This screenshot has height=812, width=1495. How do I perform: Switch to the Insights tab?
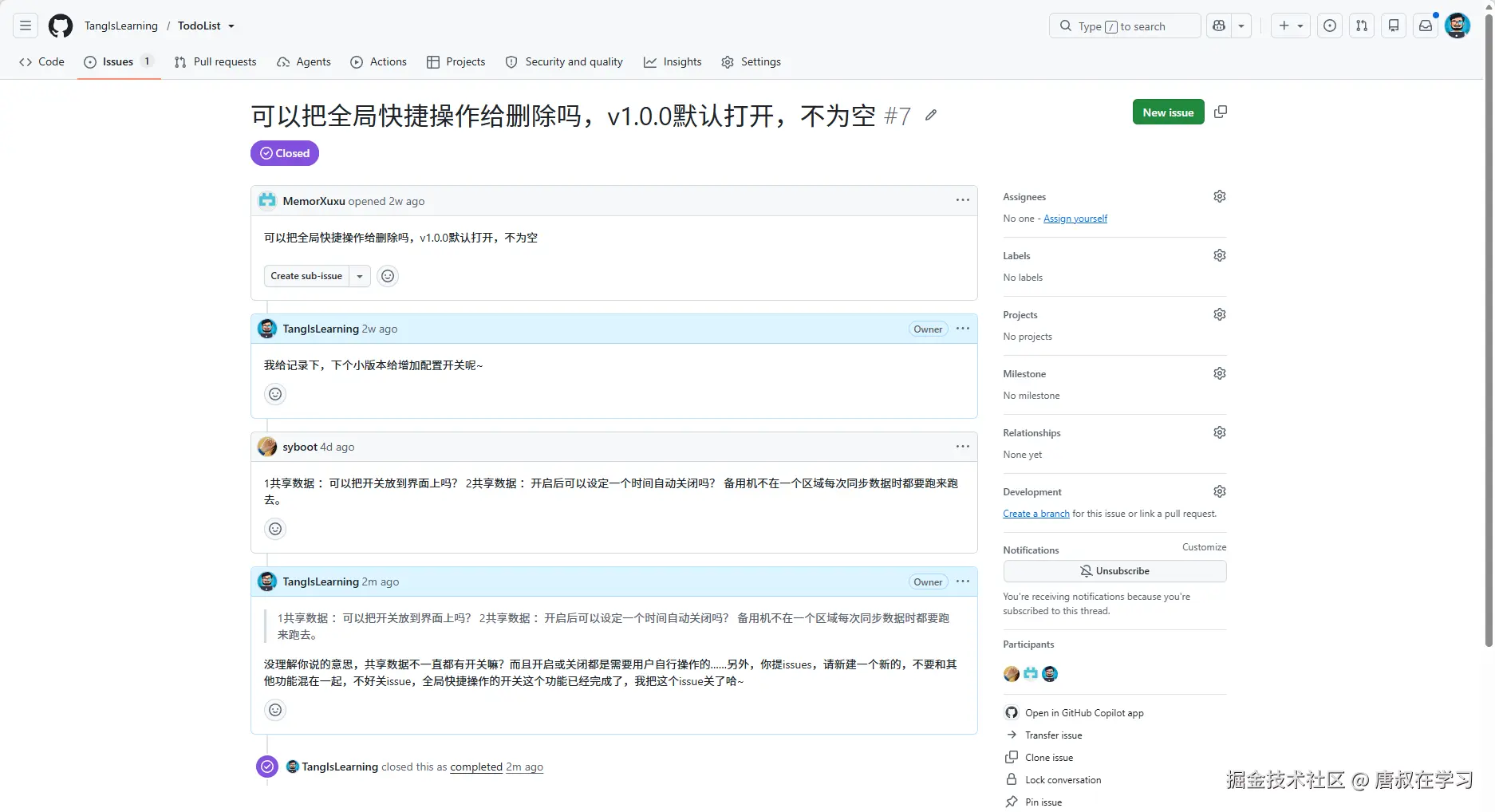(x=673, y=61)
